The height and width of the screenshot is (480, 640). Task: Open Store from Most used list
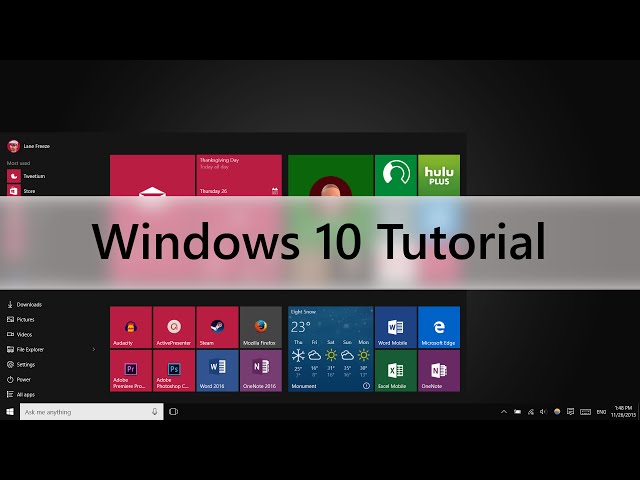point(21,191)
